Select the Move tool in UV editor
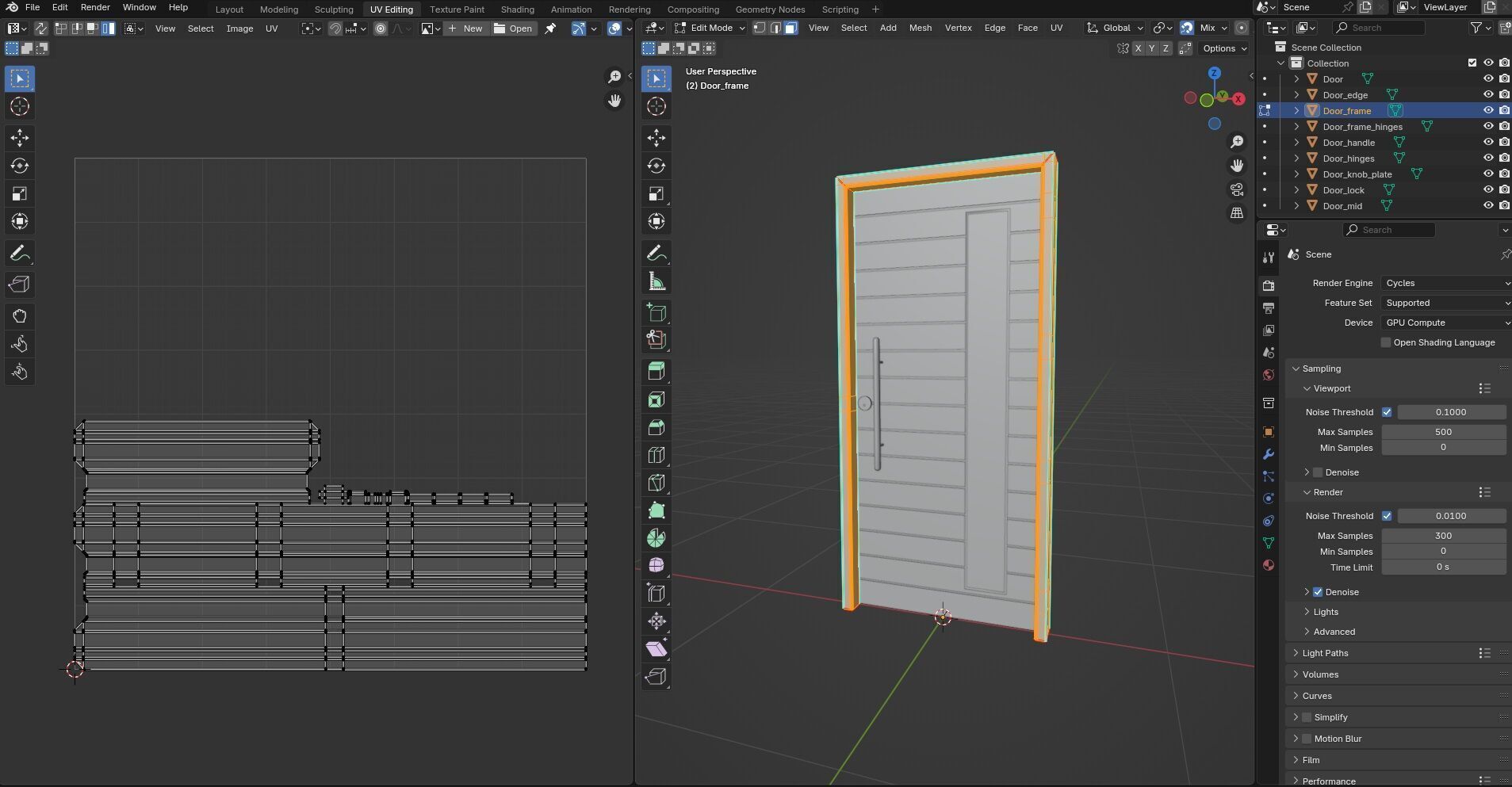This screenshot has height=787, width=1512. coord(20,138)
